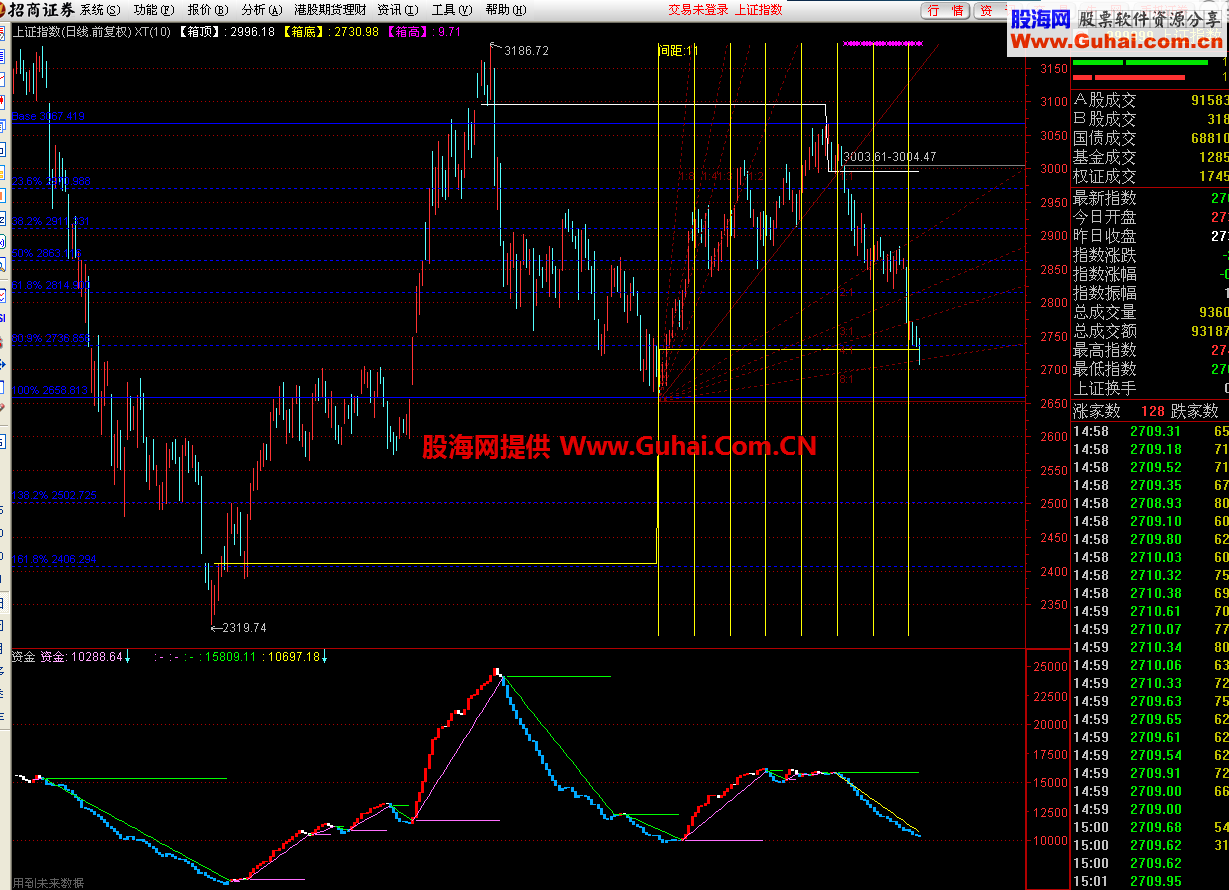Select the 38.2% Fibonacci level label
The width and height of the screenshot is (1229, 890).
(x=53, y=221)
